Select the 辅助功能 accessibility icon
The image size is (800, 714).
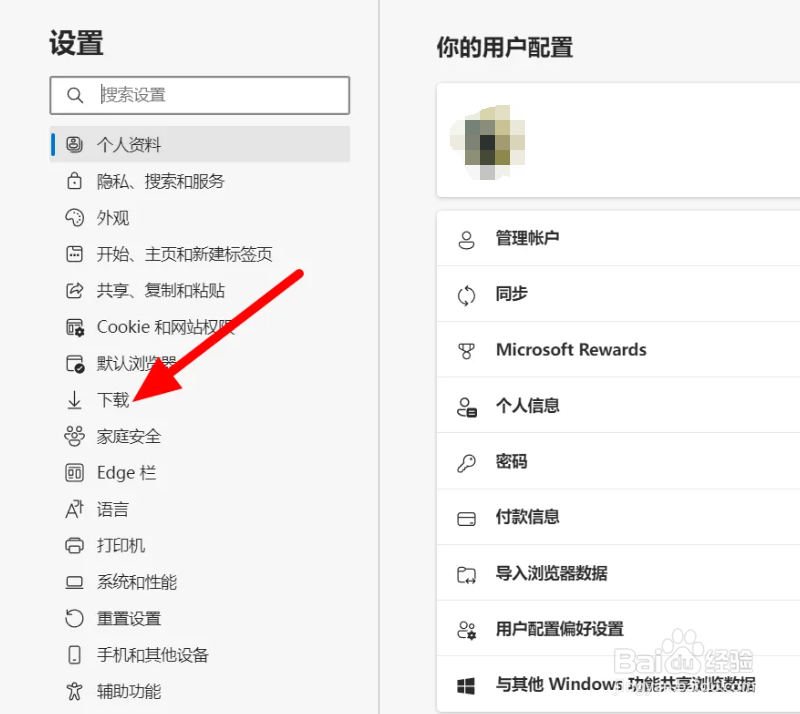point(74,690)
